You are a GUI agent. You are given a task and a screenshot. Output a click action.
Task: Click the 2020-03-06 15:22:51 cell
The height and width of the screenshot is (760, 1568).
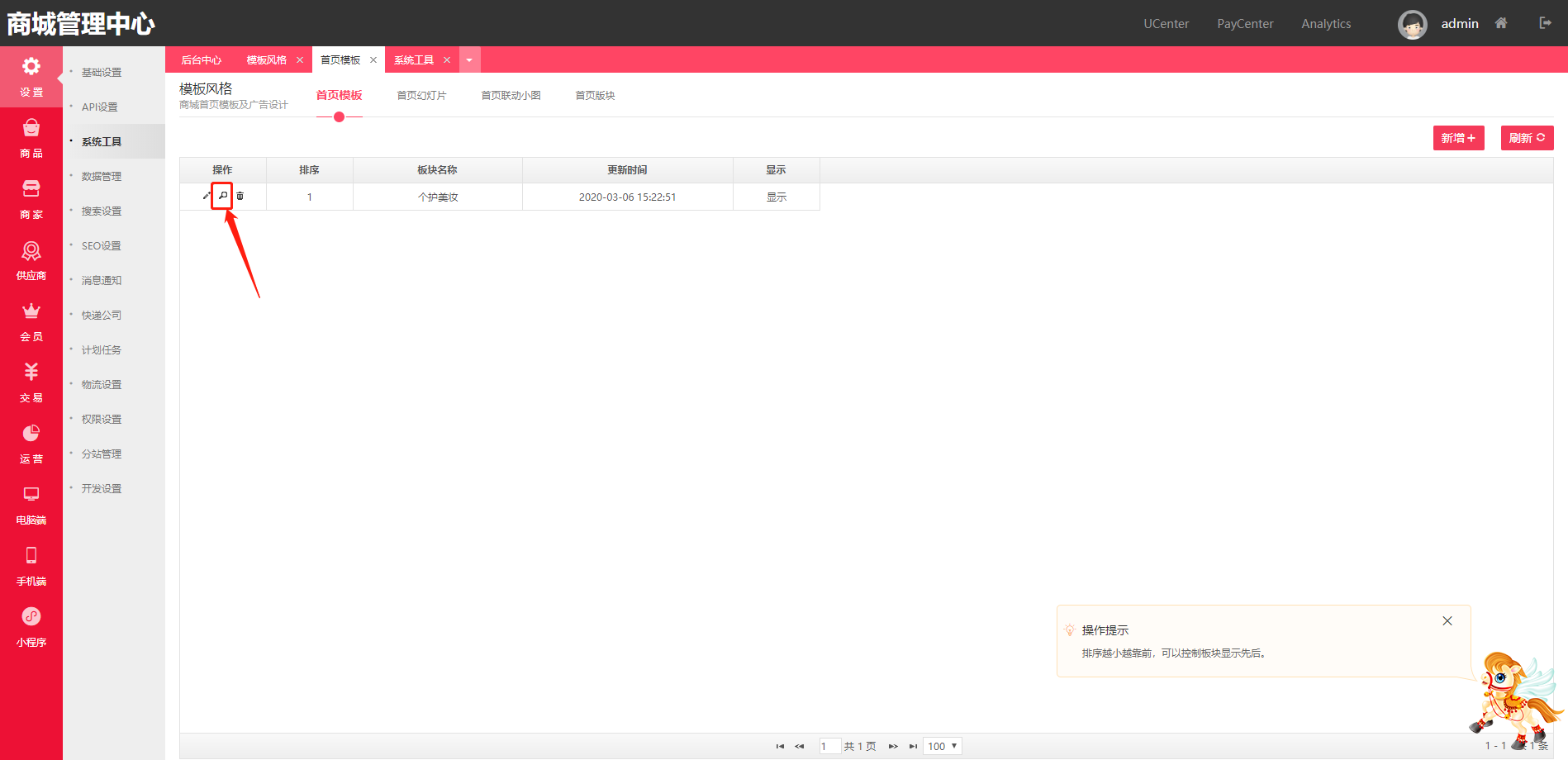point(628,197)
